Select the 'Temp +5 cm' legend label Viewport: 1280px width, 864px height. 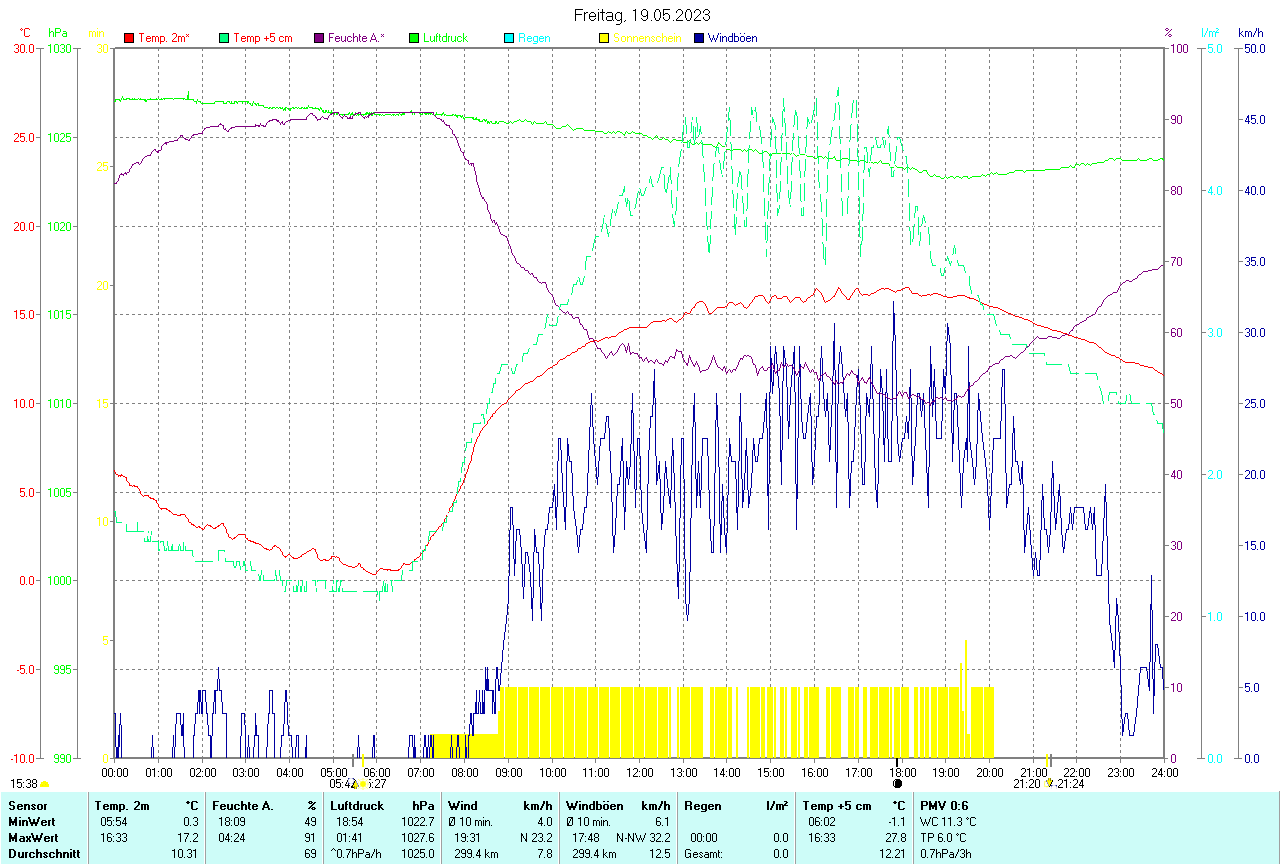coord(263,38)
